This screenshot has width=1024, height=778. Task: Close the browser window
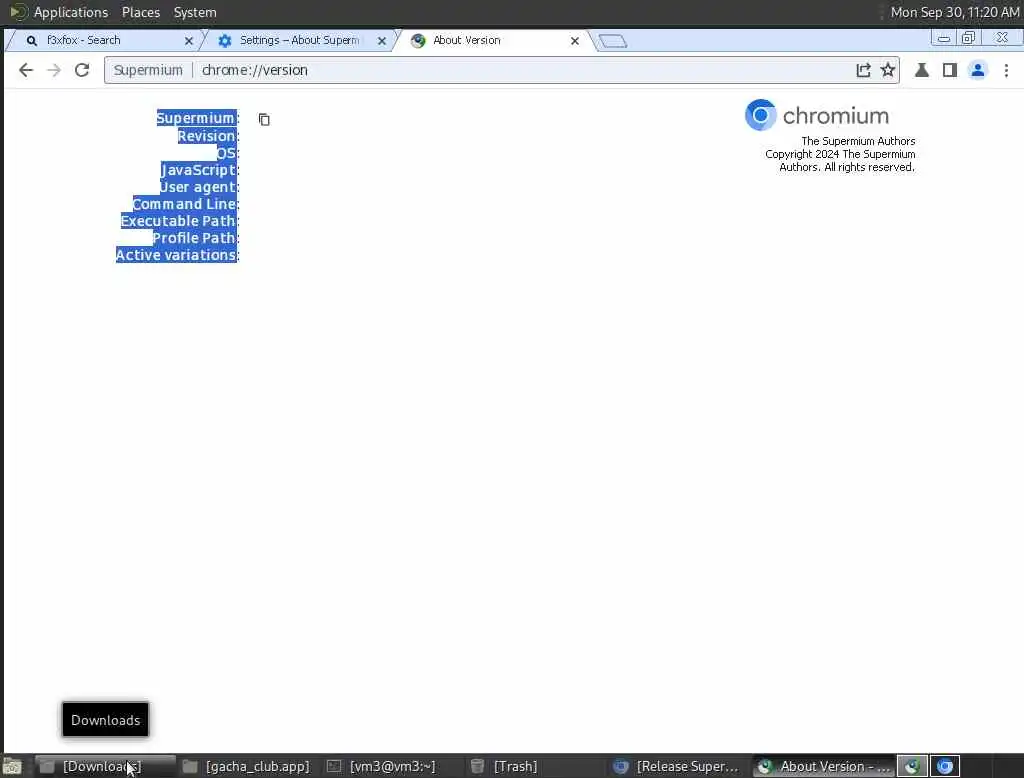(x=1002, y=38)
